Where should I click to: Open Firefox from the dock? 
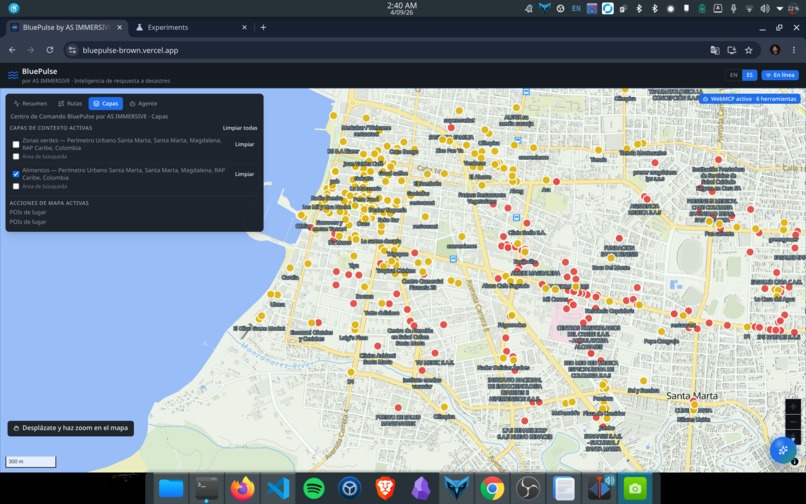click(x=243, y=488)
